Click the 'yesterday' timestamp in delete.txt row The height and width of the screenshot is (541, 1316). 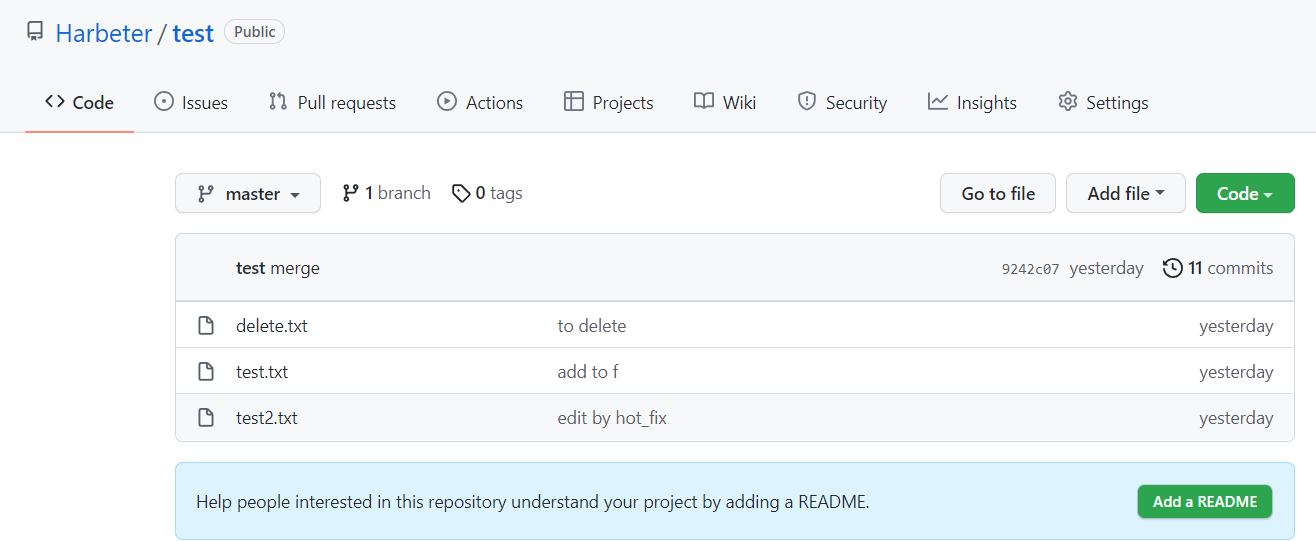1236,326
